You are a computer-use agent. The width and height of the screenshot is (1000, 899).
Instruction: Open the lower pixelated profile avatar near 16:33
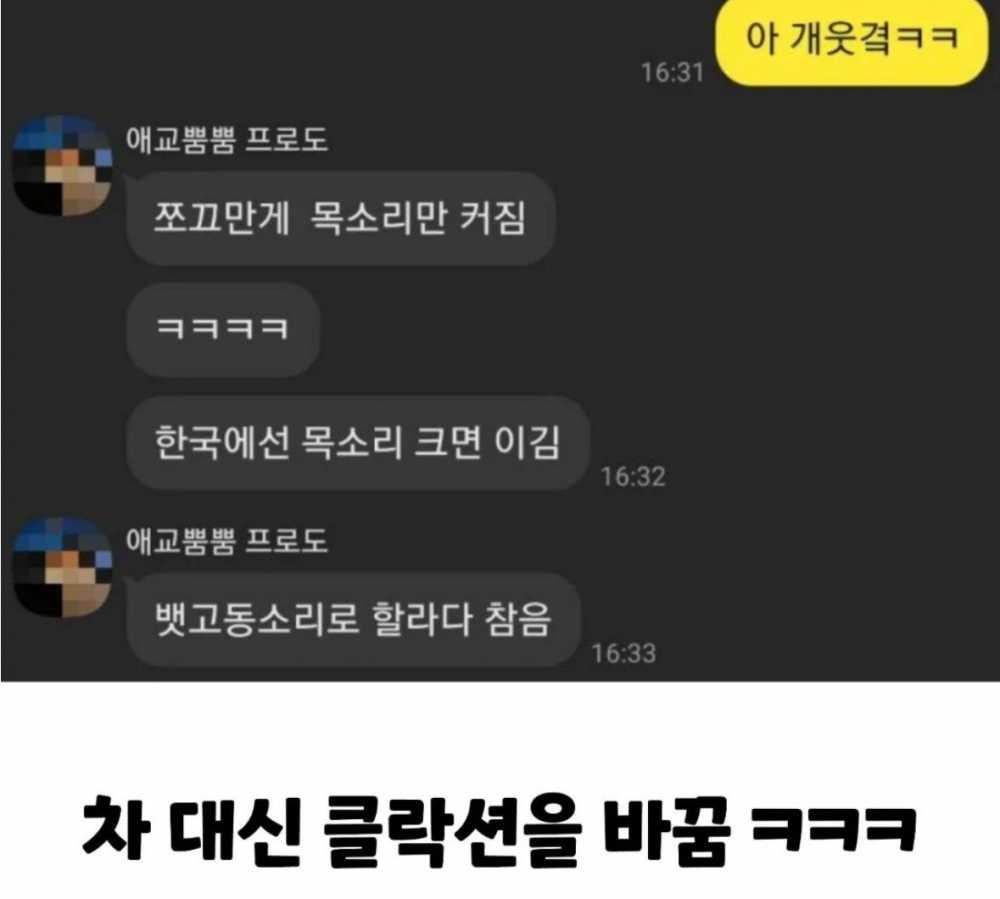[62, 567]
